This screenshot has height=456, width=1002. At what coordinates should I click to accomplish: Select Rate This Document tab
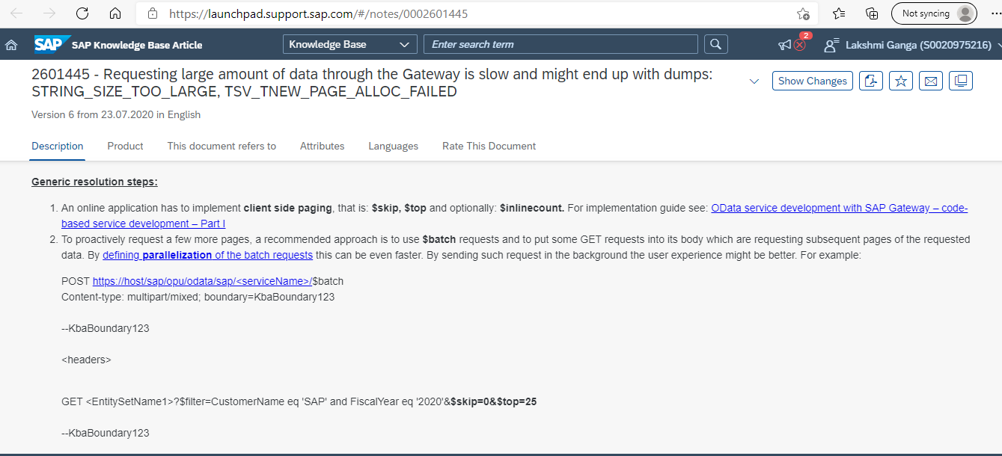(x=489, y=146)
